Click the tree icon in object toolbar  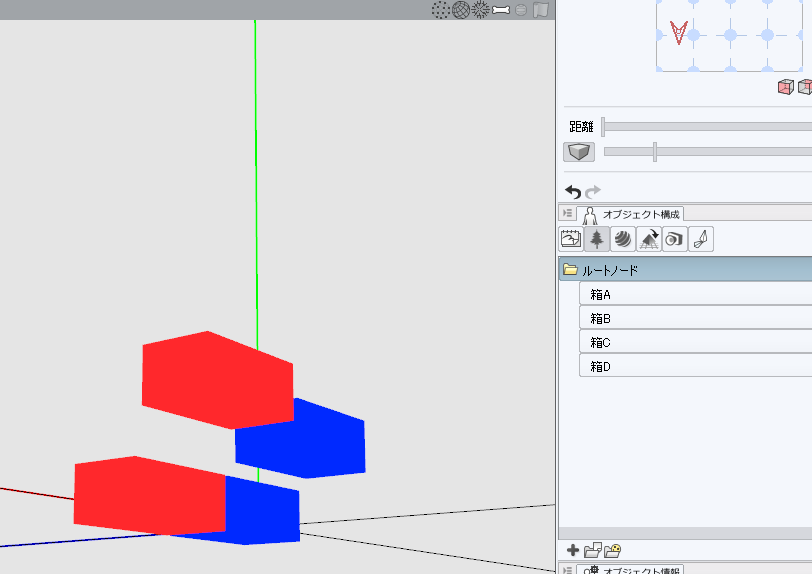click(x=597, y=239)
